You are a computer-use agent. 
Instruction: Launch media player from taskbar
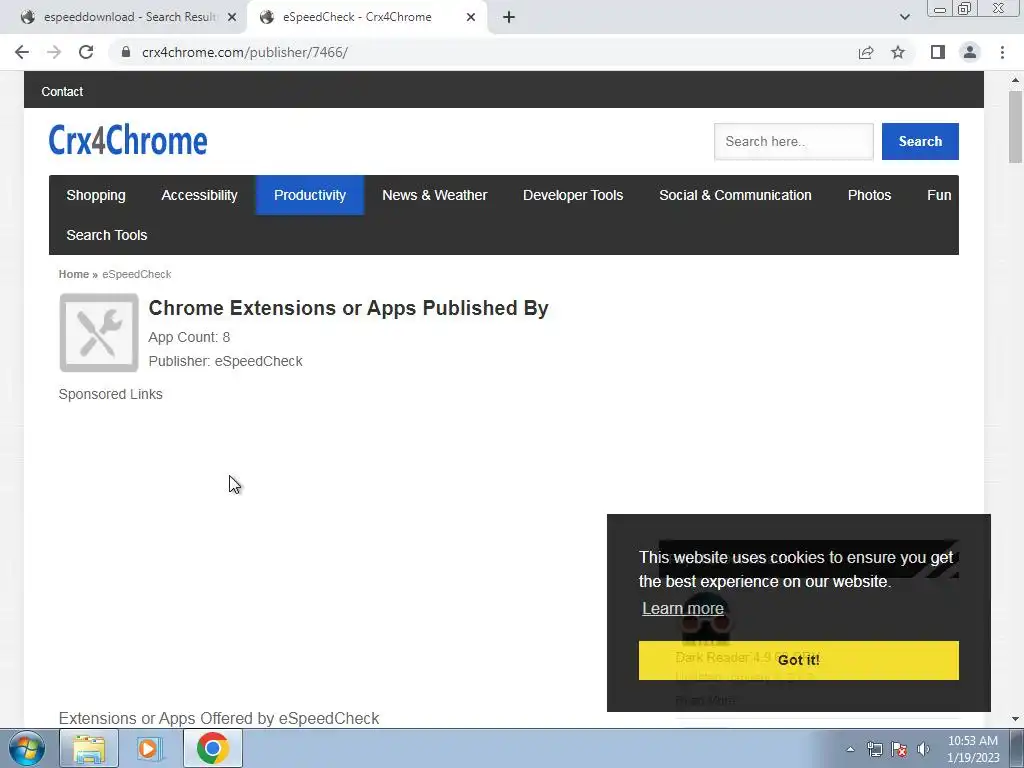[x=150, y=748]
